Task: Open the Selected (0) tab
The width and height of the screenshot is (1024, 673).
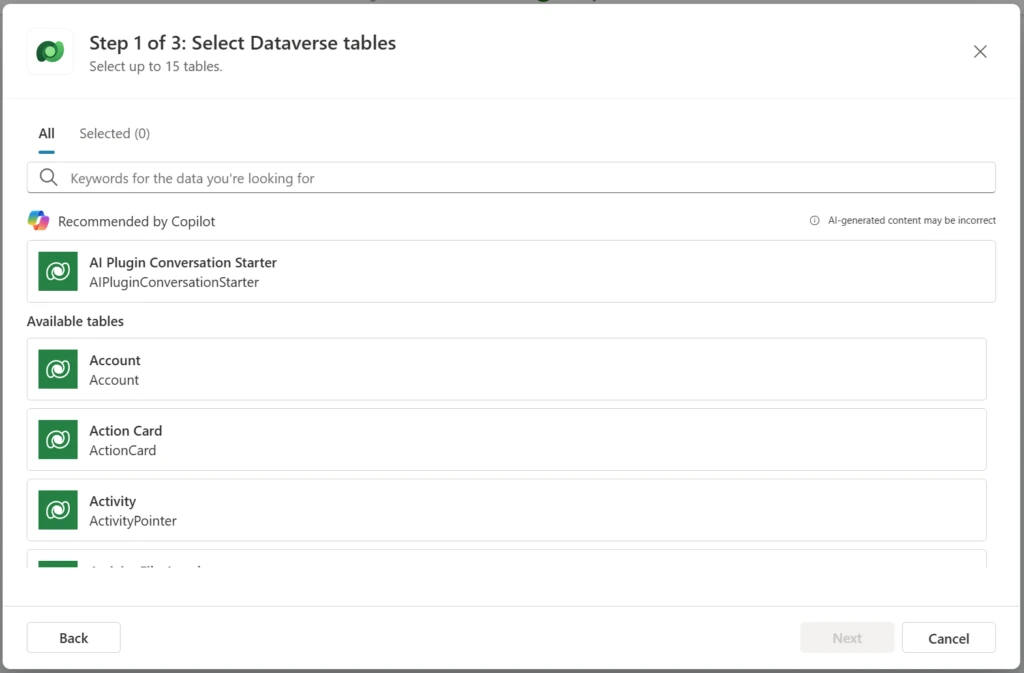Action: [114, 133]
